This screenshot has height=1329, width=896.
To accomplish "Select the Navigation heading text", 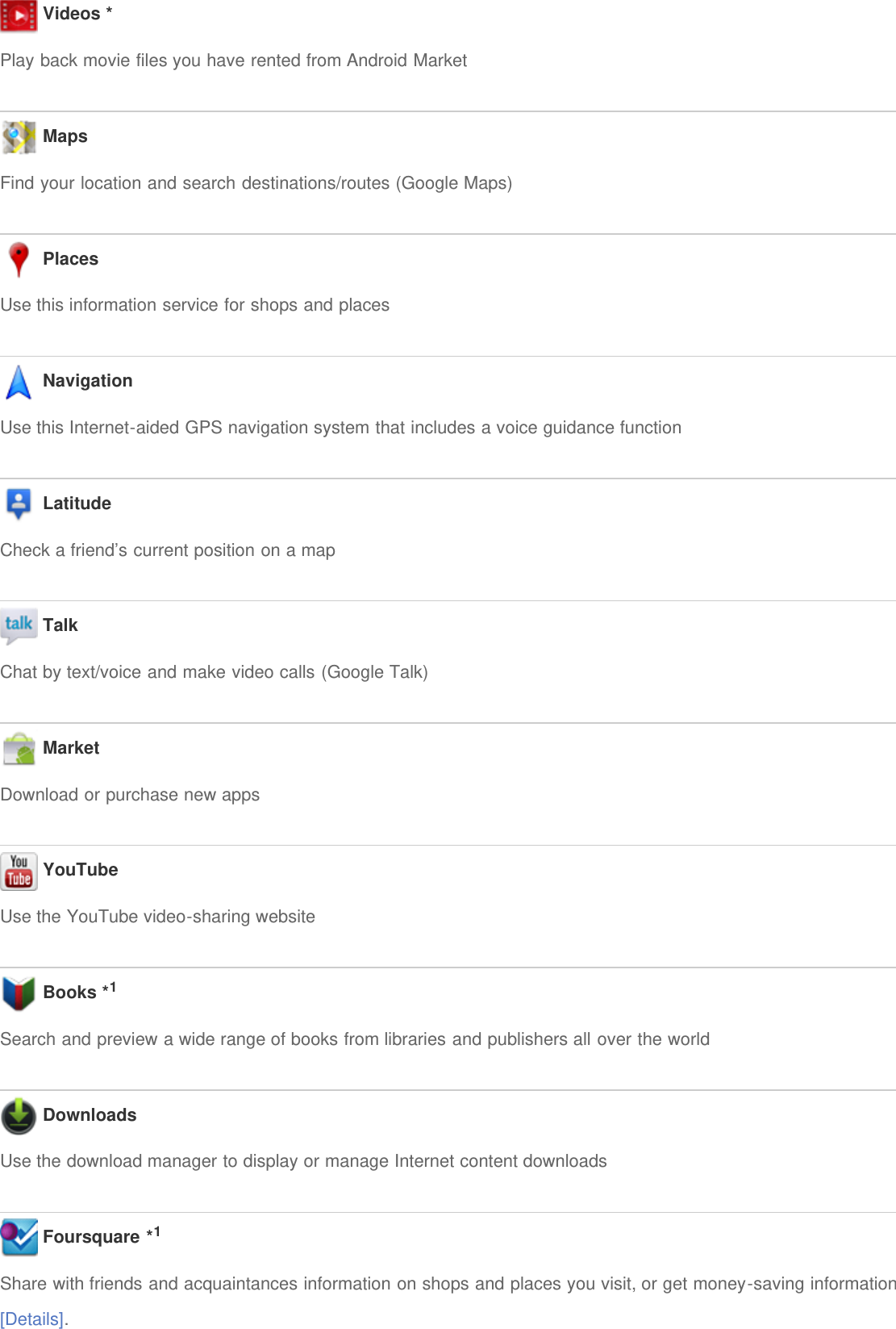I will click(x=88, y=381).
